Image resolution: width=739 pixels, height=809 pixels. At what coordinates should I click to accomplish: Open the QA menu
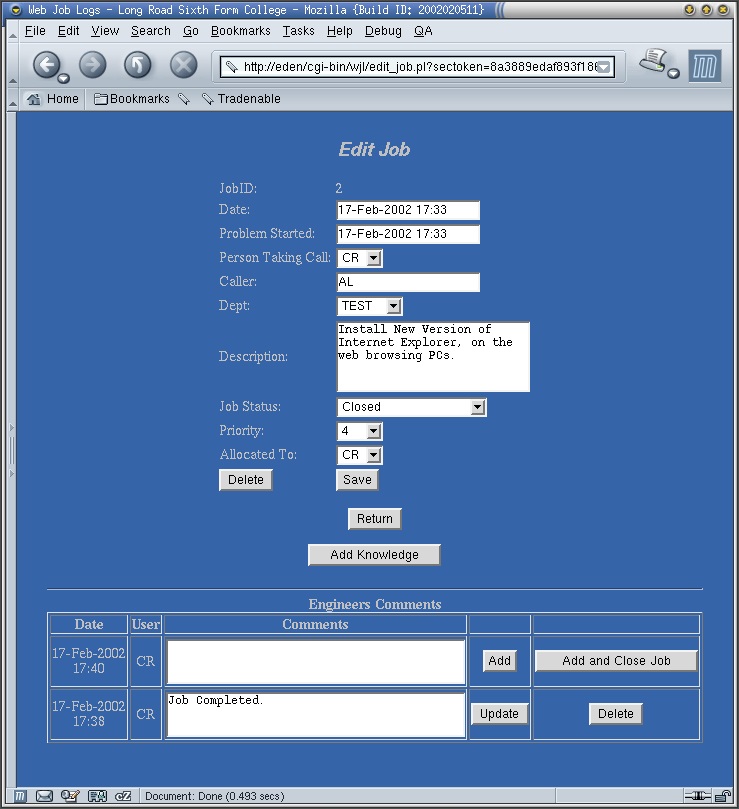423,31
